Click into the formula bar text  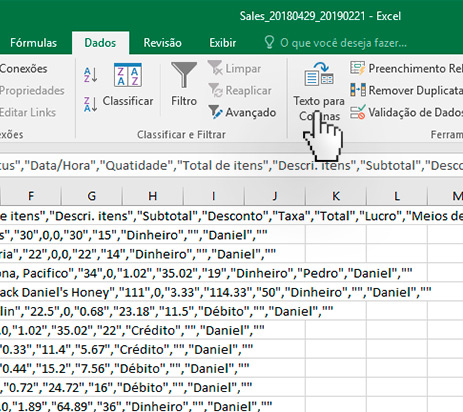tap(231, 166)
